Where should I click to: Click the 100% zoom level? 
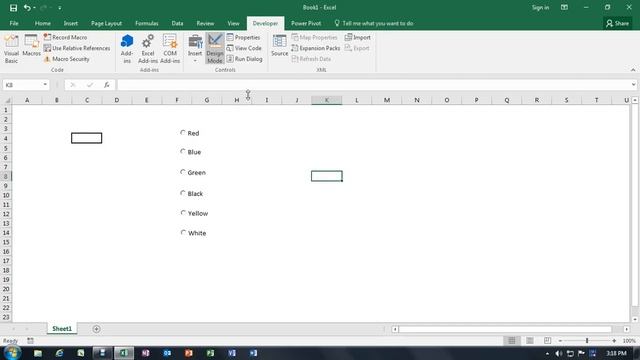coord(629,340)
